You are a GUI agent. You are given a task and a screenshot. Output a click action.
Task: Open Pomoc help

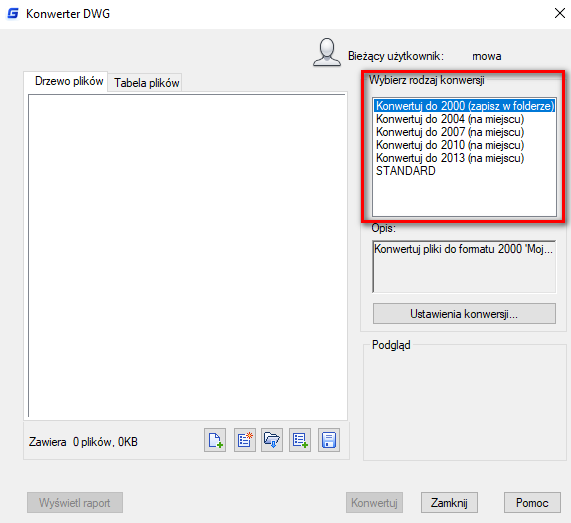(532, 503)
